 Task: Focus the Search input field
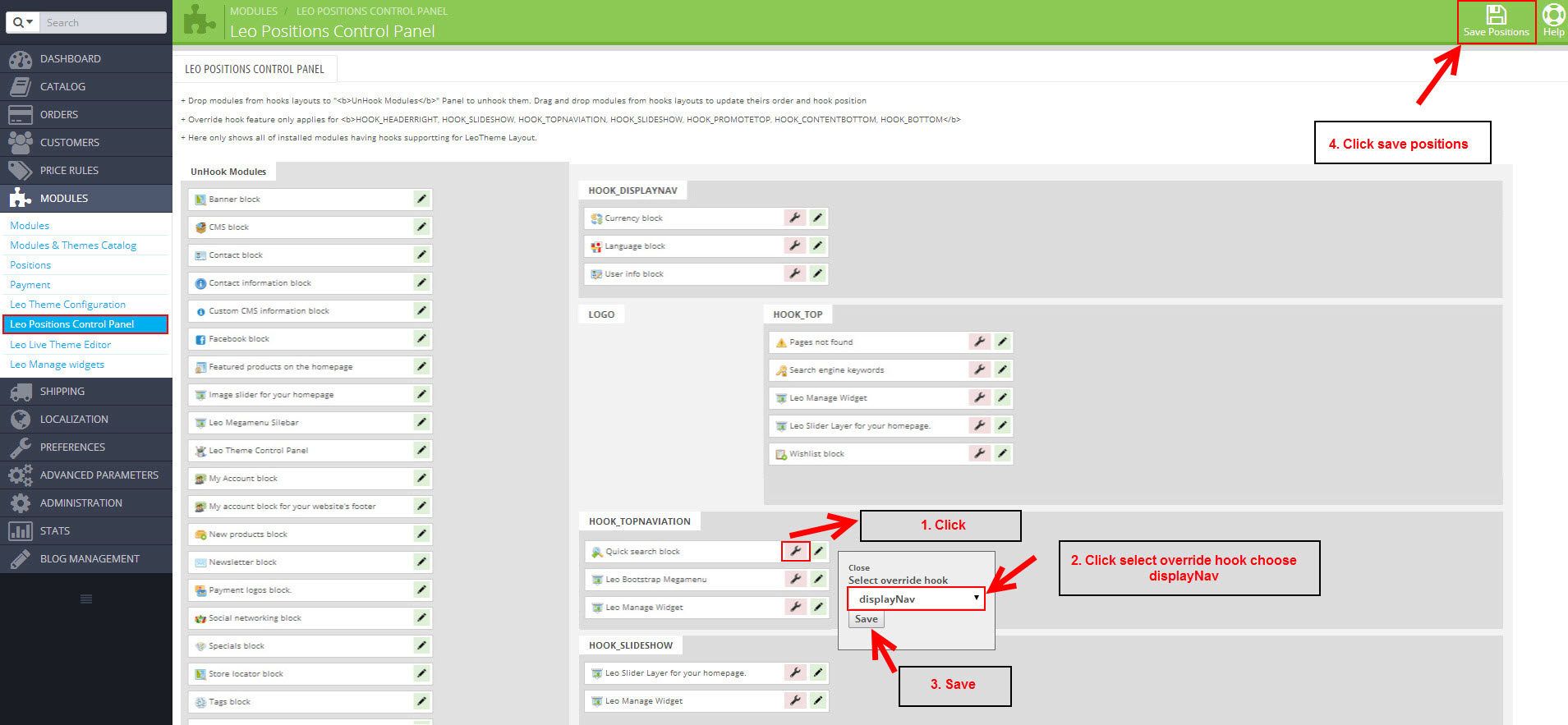pos(103,22)
